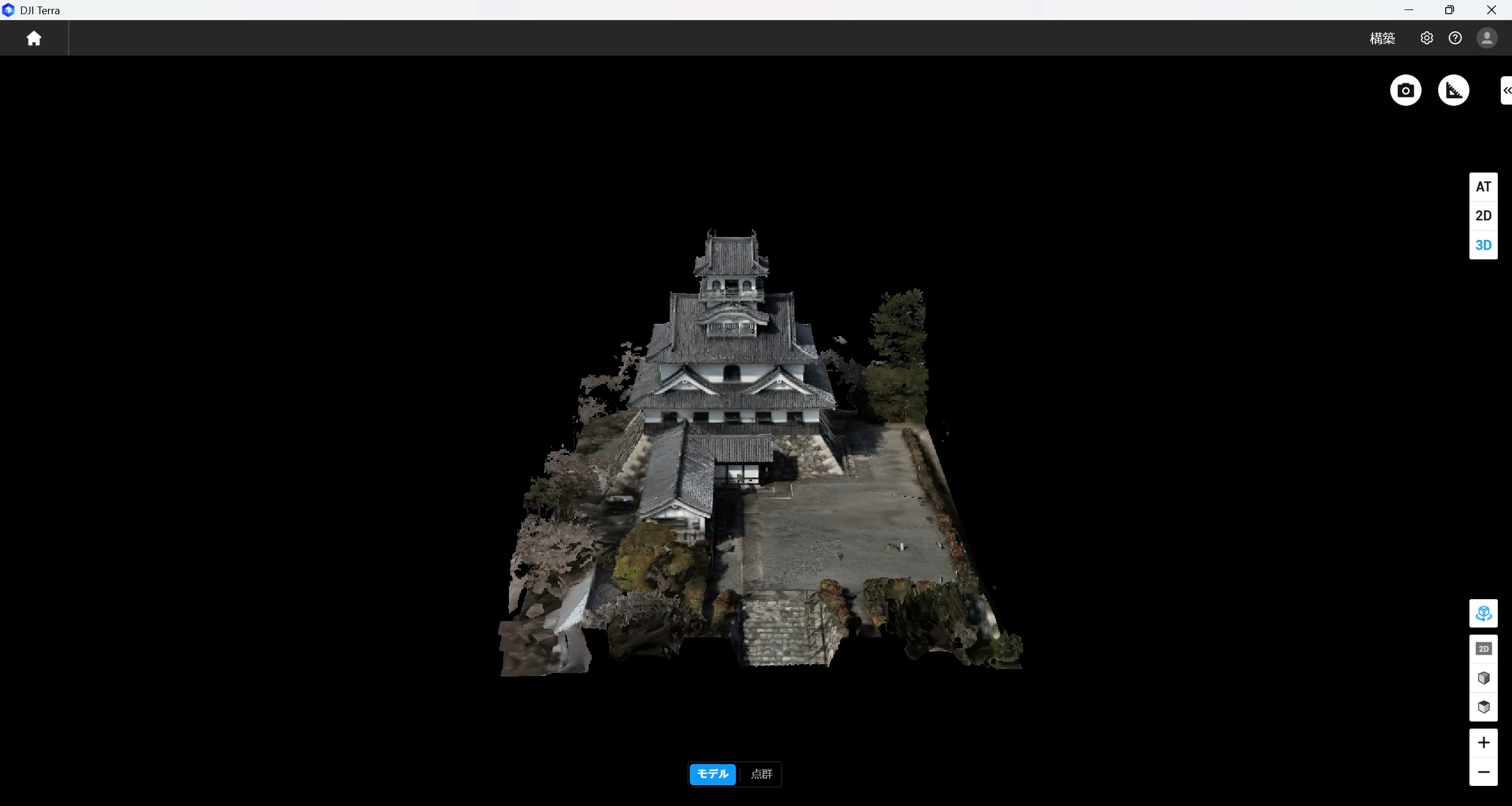Open settings via the gear icon

1426,38
